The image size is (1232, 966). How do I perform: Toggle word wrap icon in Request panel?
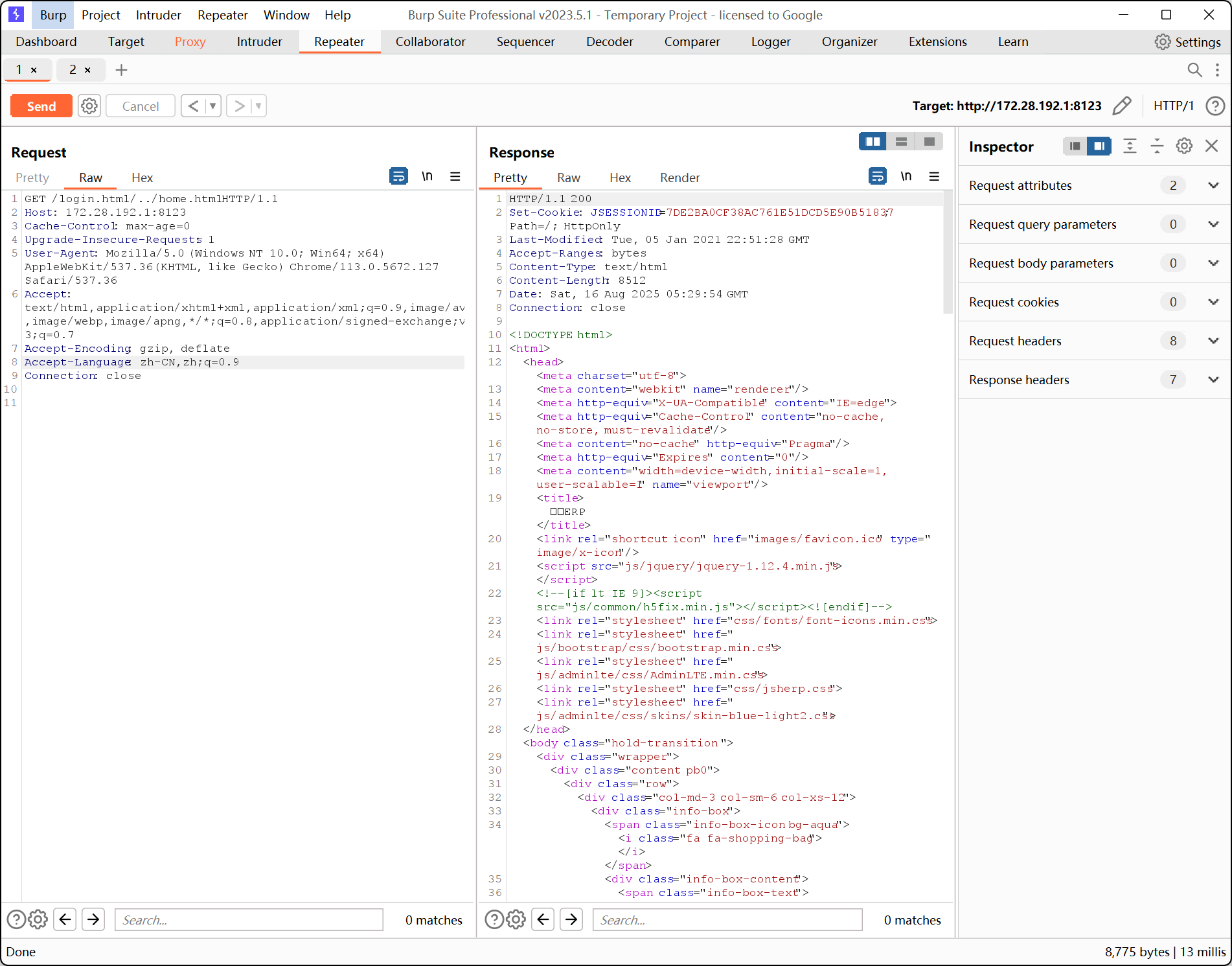click(x=398, y=176)
